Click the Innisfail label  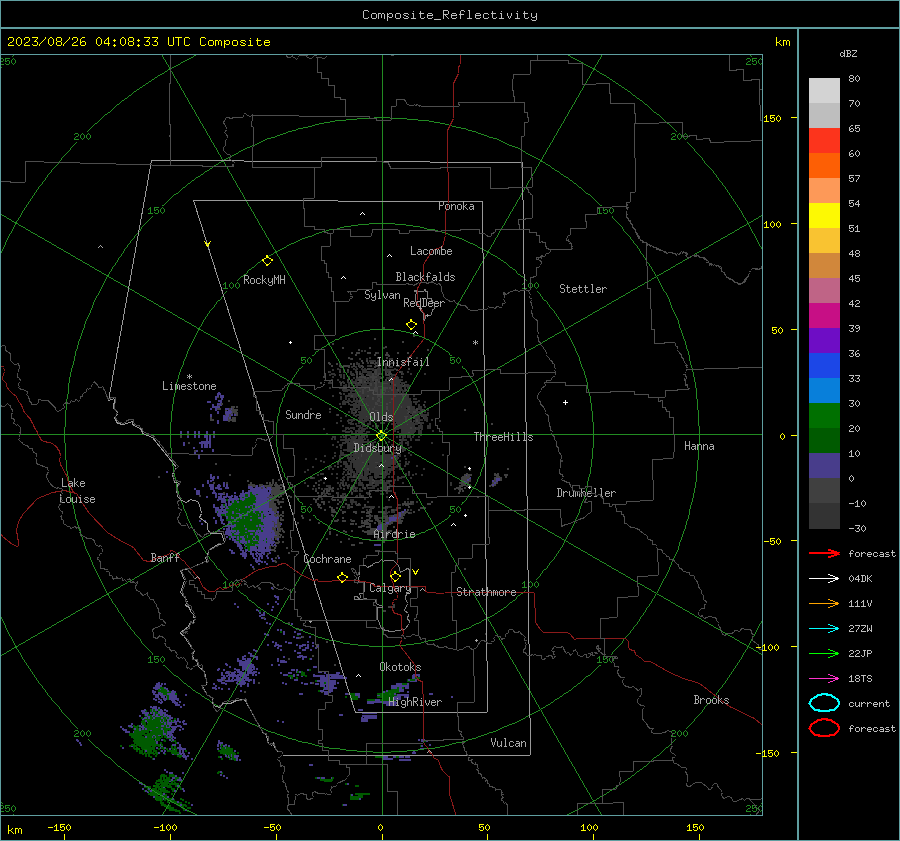[403, 362]
